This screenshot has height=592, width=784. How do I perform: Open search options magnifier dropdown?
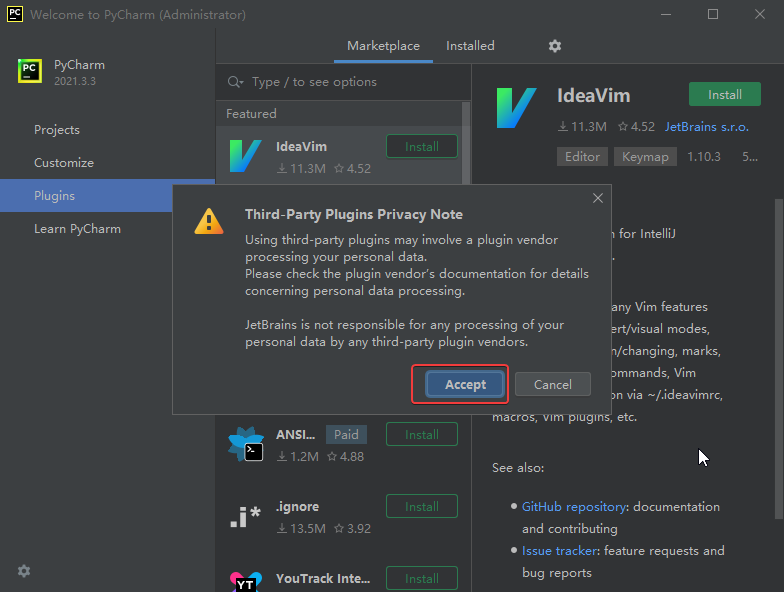235,82
